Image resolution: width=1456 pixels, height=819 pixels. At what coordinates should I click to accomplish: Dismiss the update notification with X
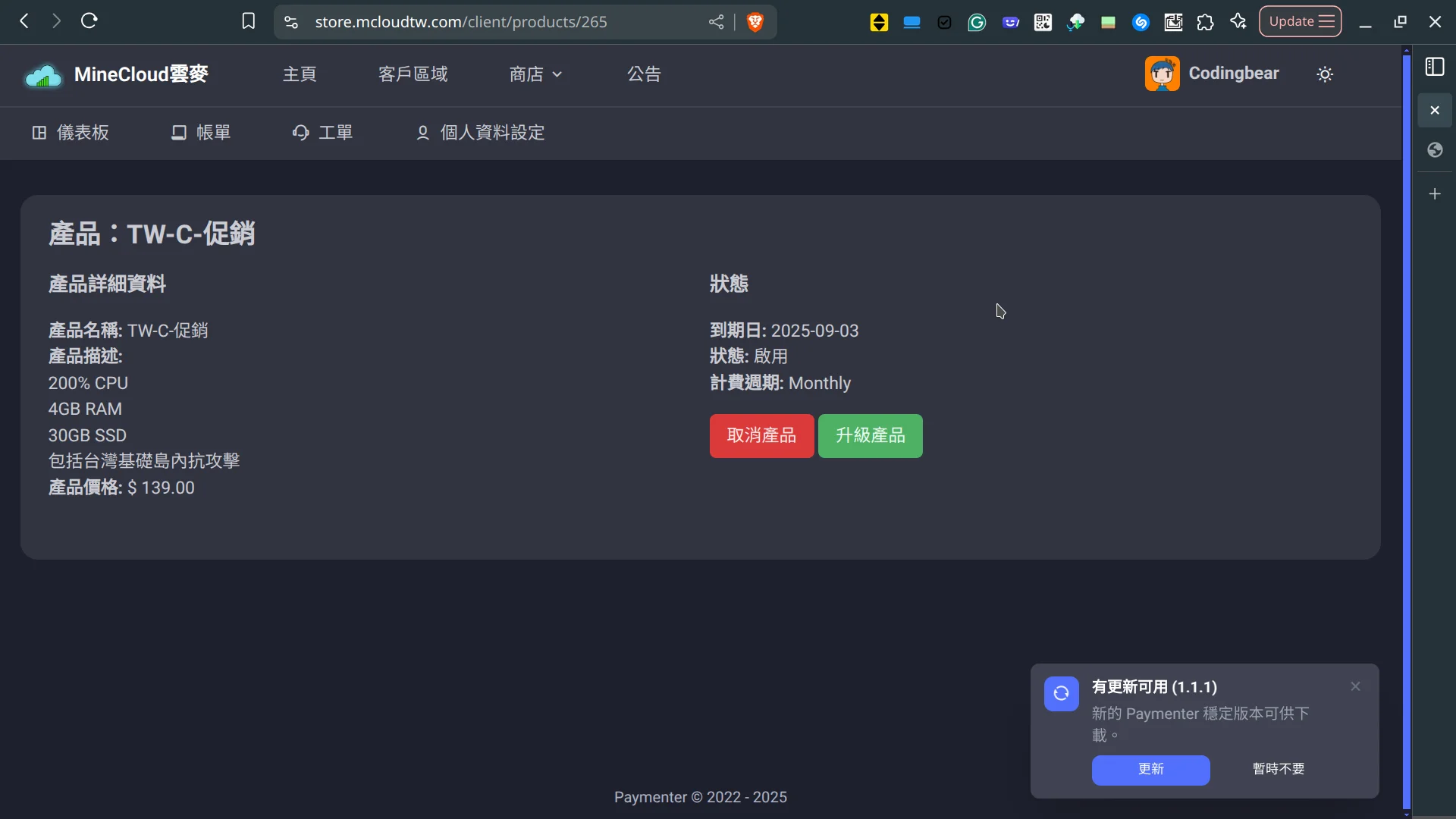pos(1355,686)
